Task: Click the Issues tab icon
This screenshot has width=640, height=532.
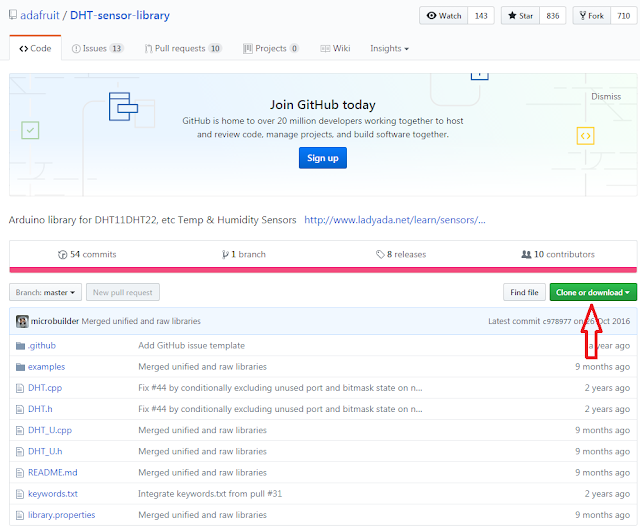Action: click(x=76, y=49)
